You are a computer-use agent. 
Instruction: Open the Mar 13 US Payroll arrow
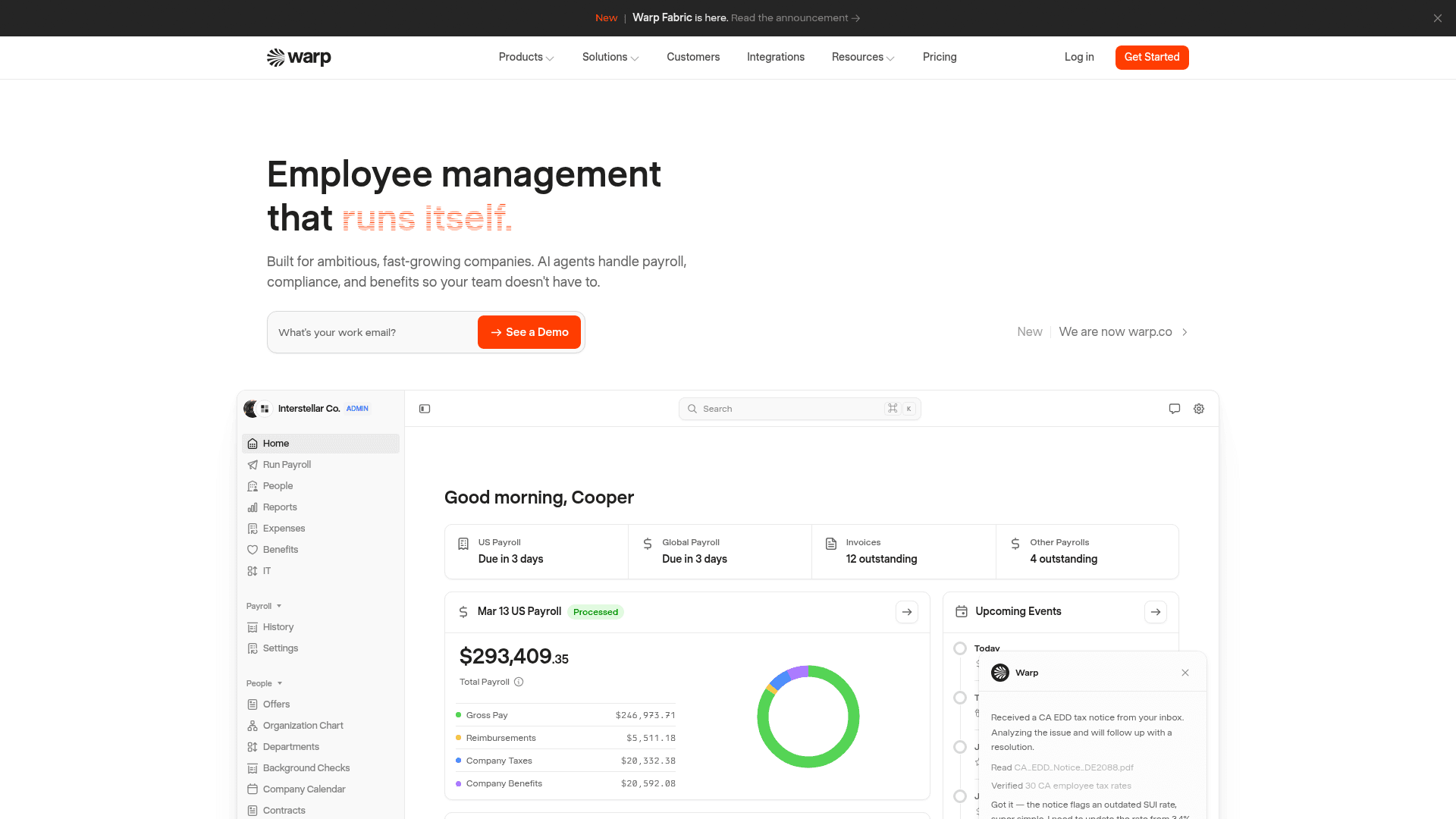907,612
